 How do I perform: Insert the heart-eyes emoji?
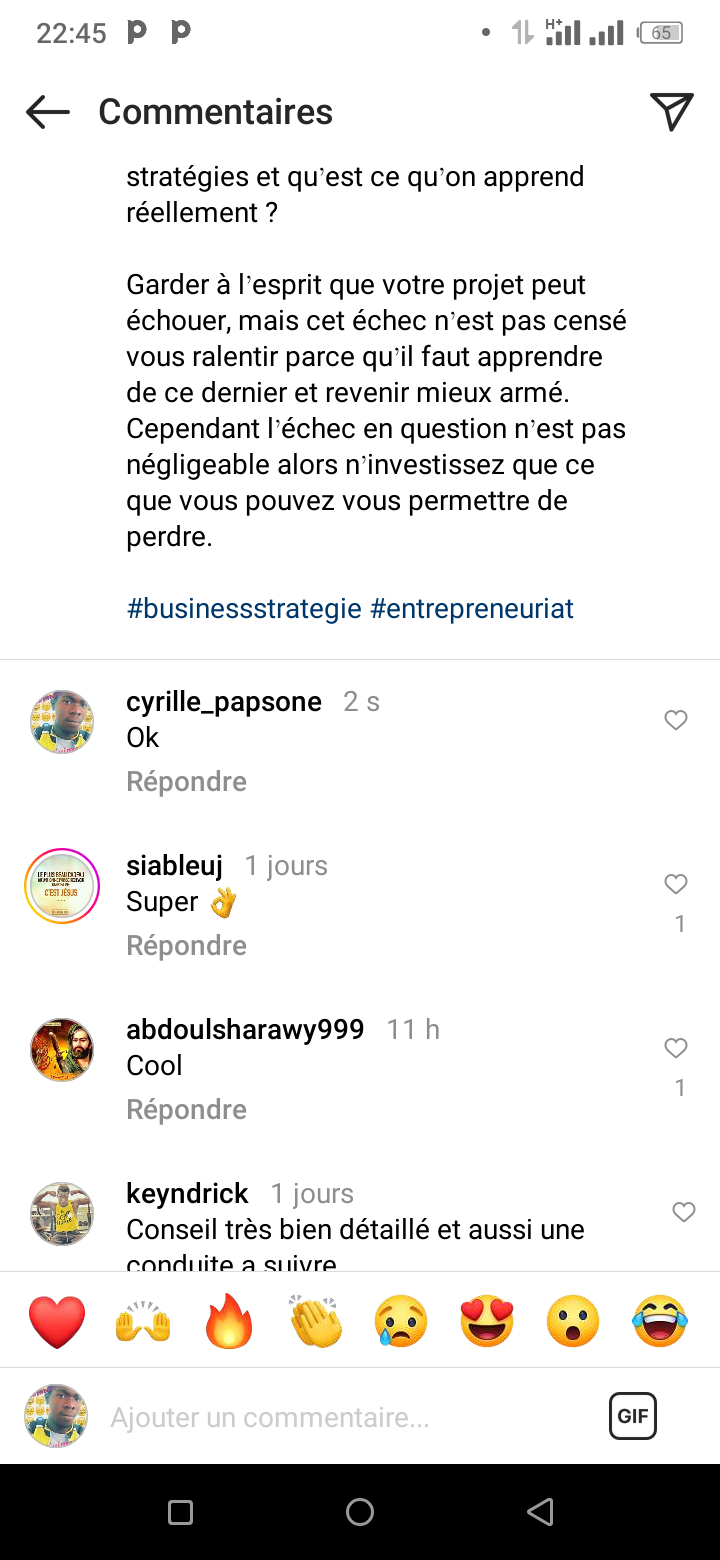[487, 1321]
